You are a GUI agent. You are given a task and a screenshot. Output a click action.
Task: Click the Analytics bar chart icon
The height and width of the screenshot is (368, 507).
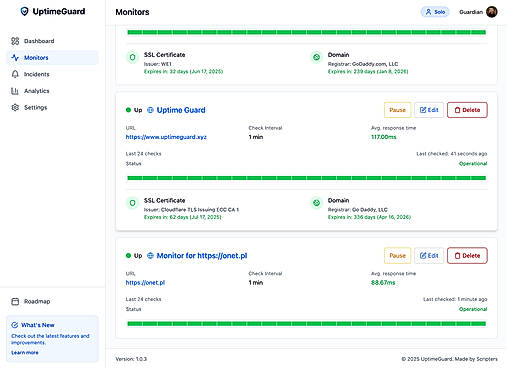click(15, 91)
